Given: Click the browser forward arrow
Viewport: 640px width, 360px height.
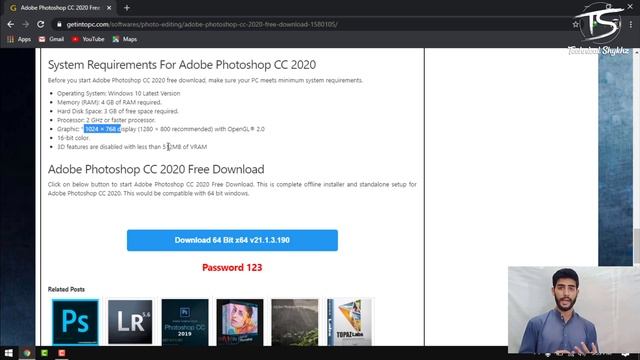Looking at the screenshot, I should click(x=25, y=24).
